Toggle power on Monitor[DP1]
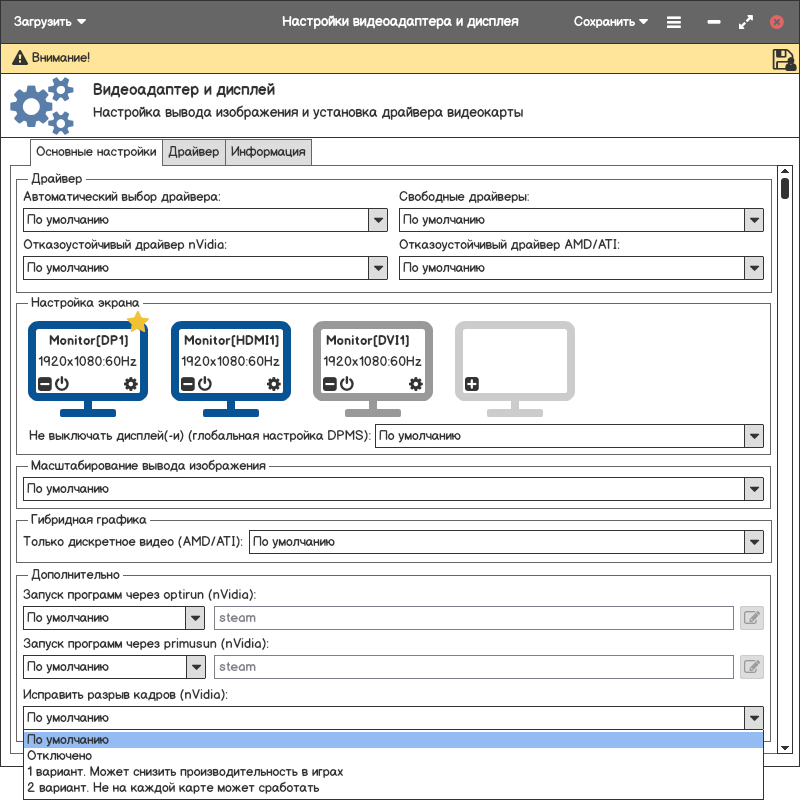Screen dimensions: 800x801 click(x=62, y=384)
